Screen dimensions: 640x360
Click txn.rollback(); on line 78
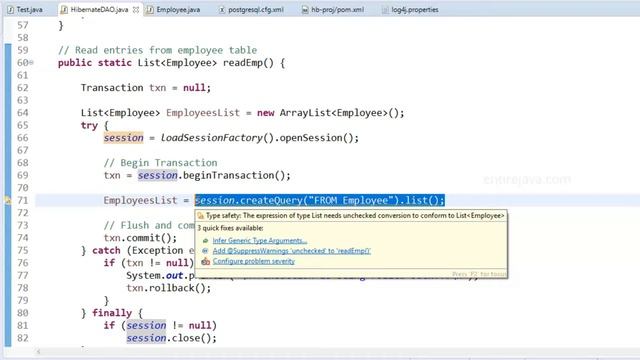(169, 288)
